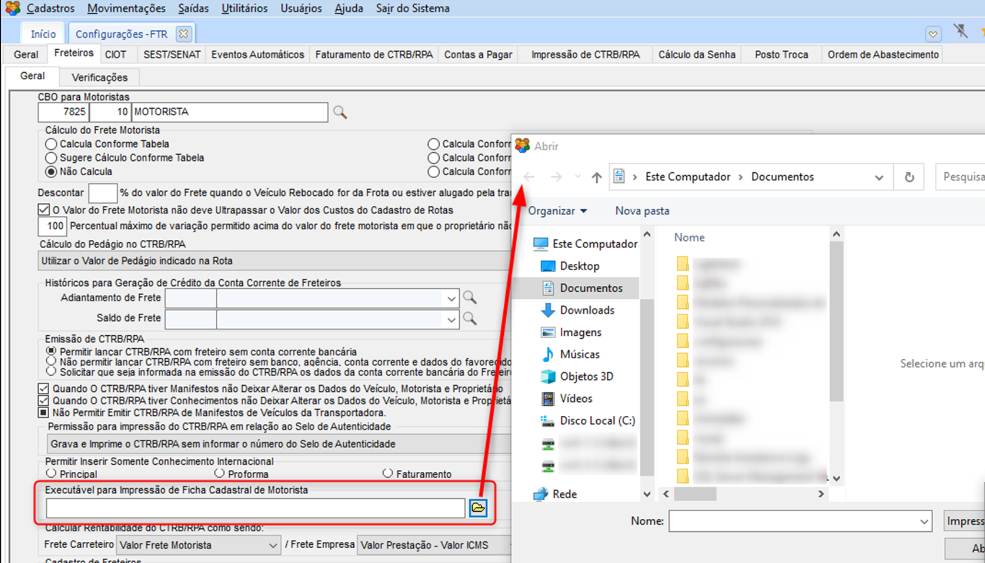
Task: Select Proforma radio option
Action: (219, 473)
